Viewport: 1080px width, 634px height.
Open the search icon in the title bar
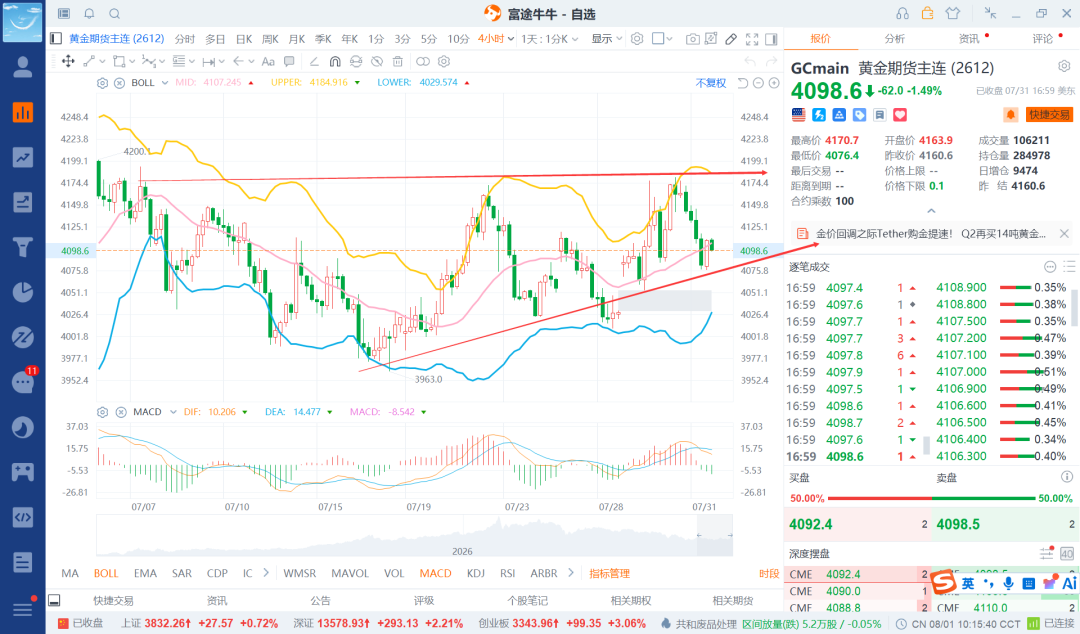click(115, 14)
